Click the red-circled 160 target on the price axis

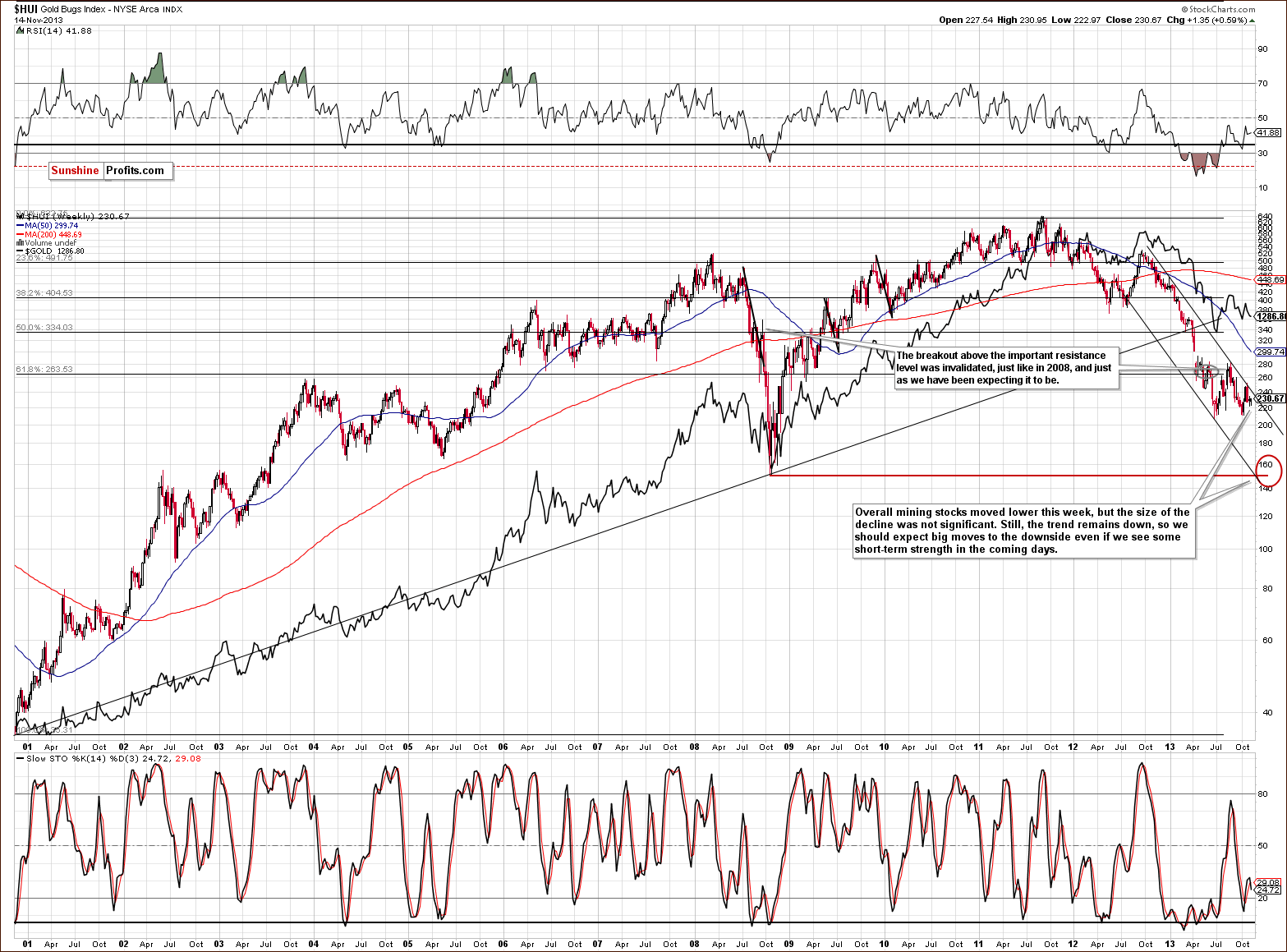point(1267,469)
